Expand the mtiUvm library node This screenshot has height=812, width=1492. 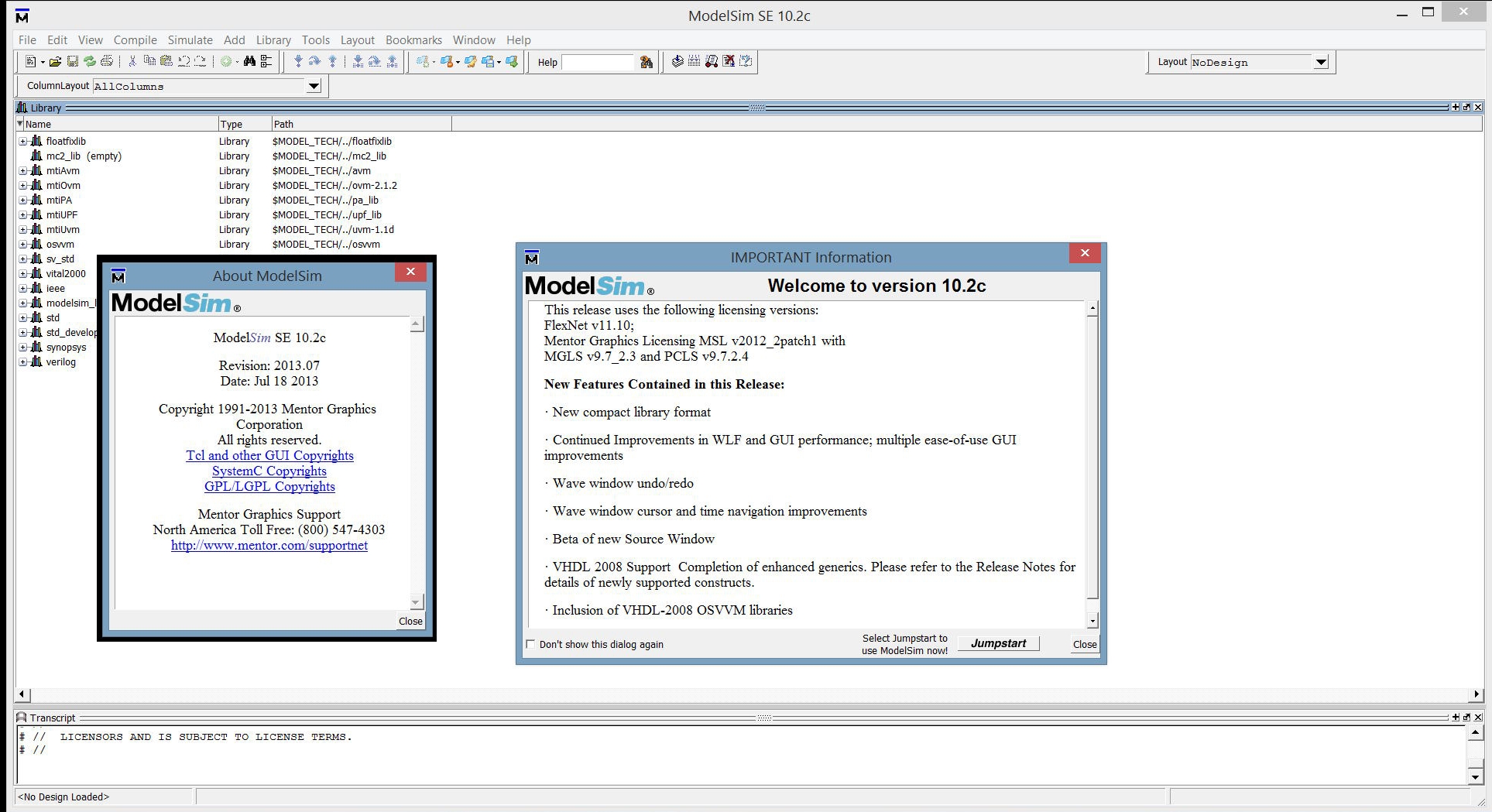coord(22,229)
